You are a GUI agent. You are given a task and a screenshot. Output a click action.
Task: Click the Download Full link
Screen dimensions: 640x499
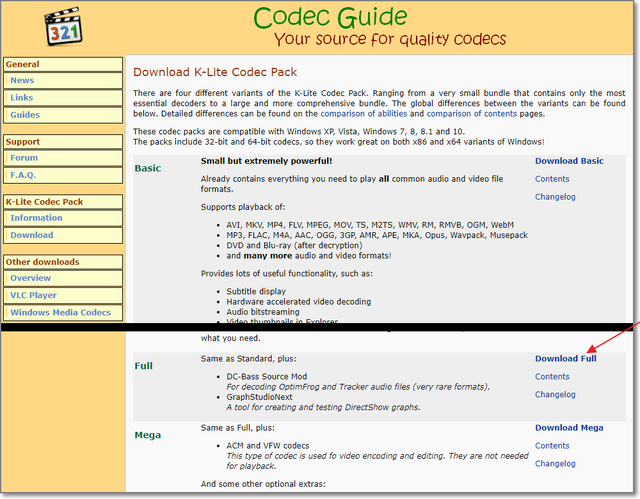click(565, 358)
